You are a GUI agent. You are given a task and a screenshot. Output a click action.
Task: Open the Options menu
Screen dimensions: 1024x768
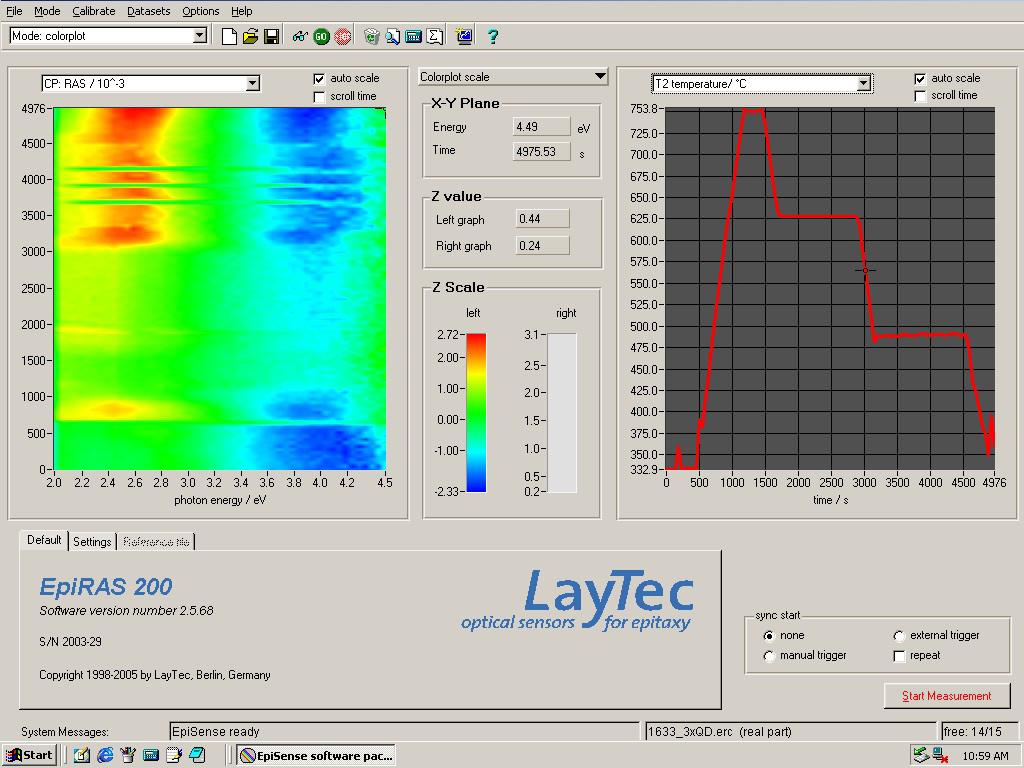(200, 11)
